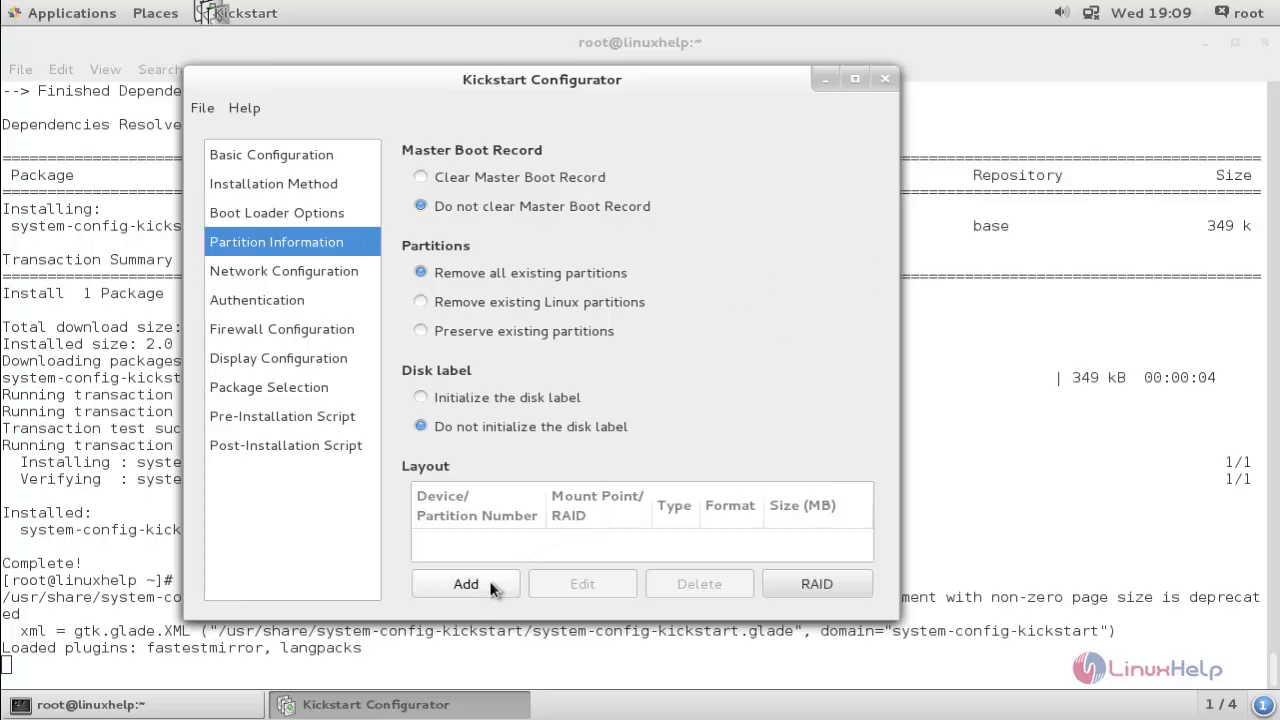Click the Edit partition button
Screen dimensions: 1280x720
pos(582,584)
